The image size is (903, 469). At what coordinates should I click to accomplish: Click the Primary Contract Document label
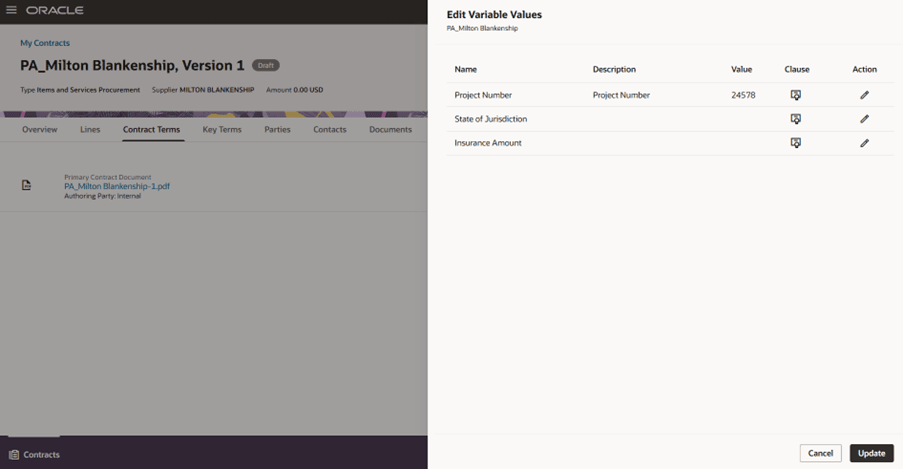tap(108, 177)
